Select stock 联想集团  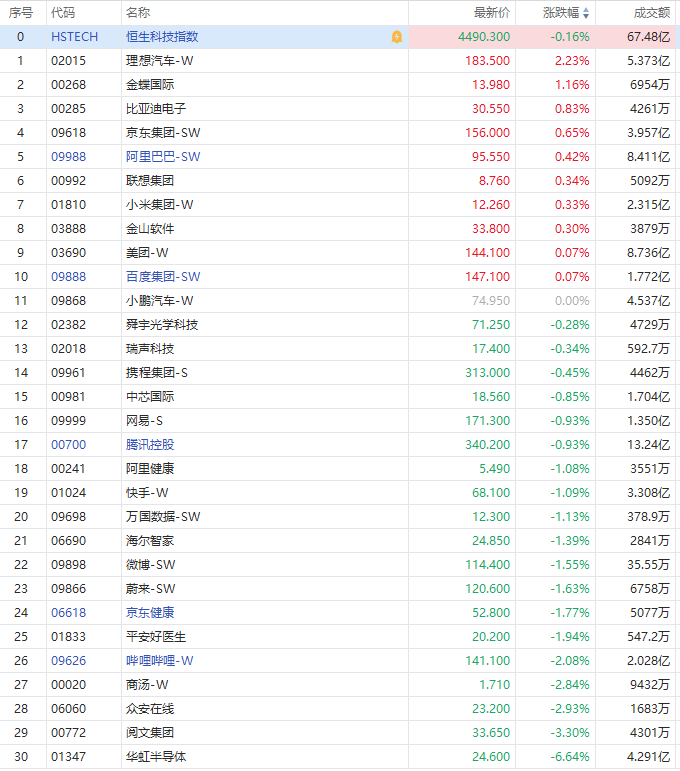pos(150,181)
